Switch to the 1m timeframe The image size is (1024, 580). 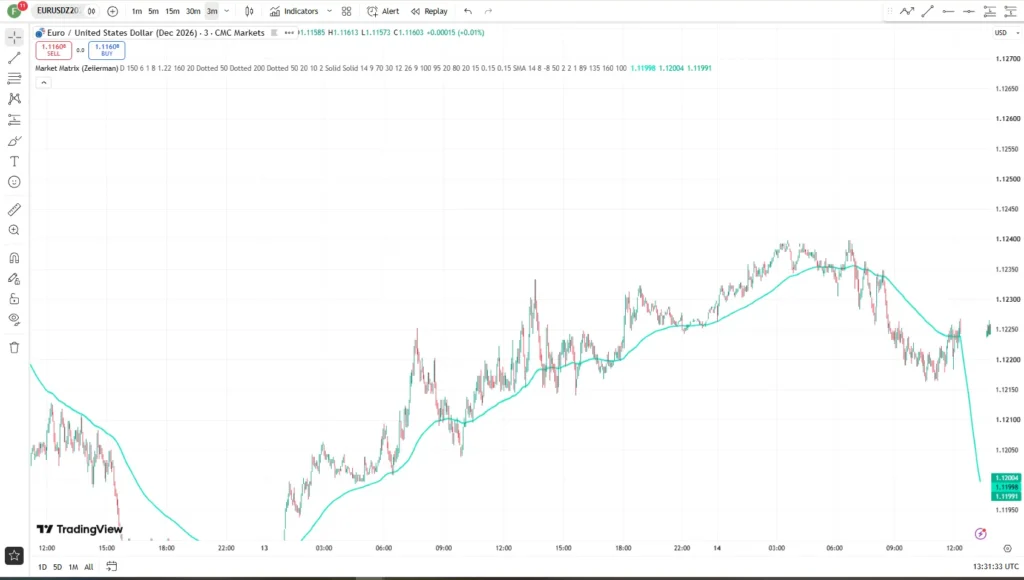[136, 11]
